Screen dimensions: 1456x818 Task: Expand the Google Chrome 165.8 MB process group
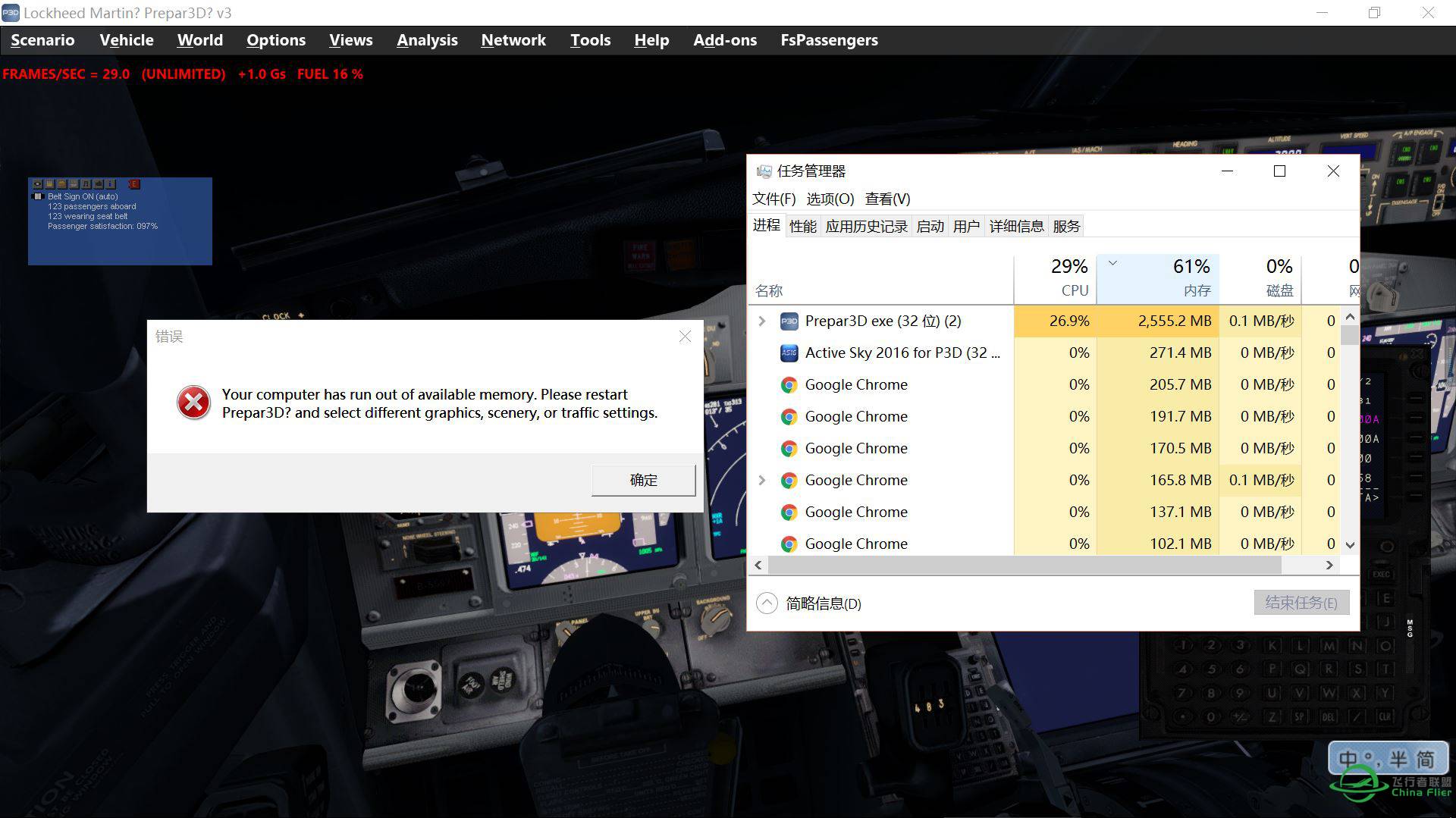click(x=762, y=481)
